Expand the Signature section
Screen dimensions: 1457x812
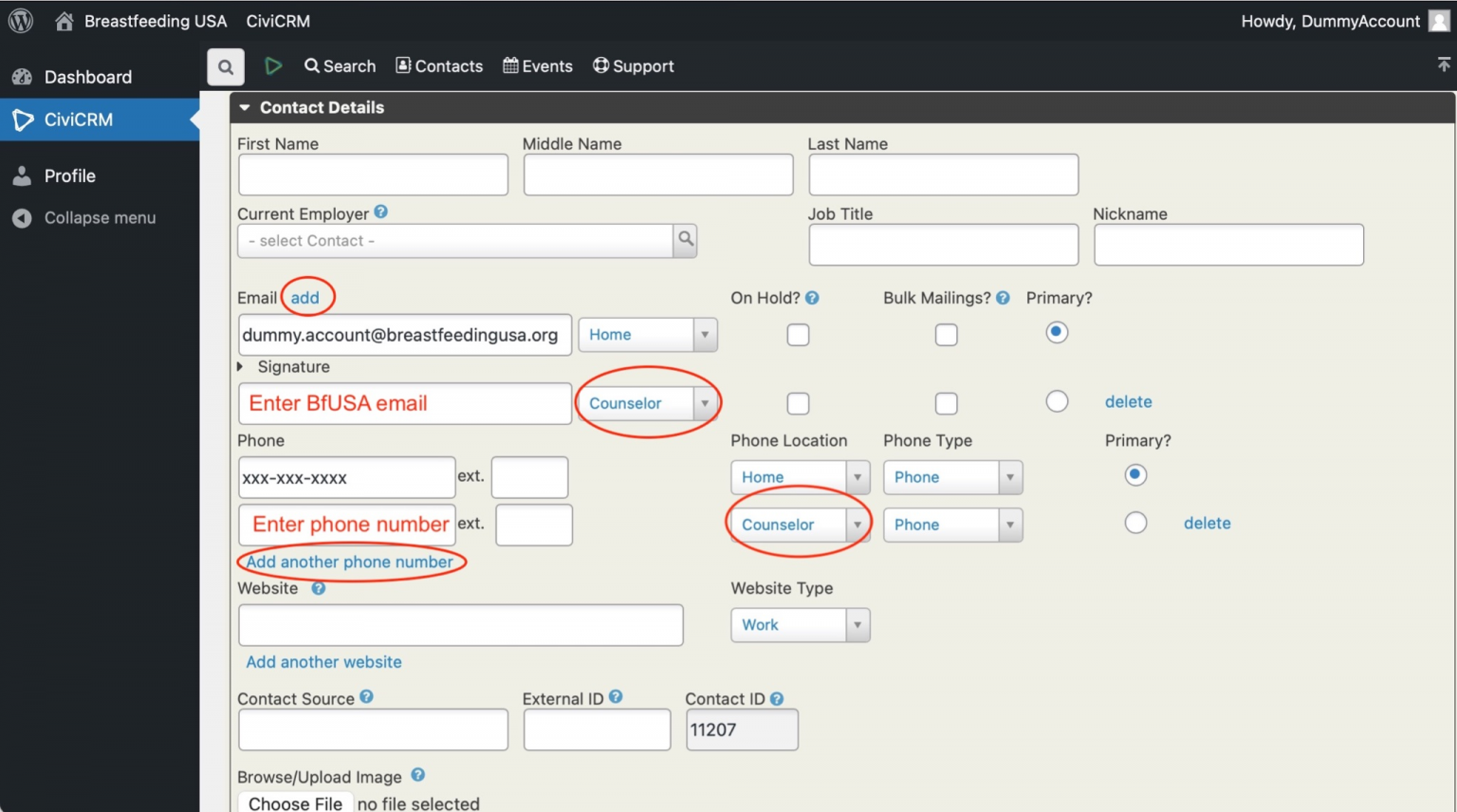[240, 366]
